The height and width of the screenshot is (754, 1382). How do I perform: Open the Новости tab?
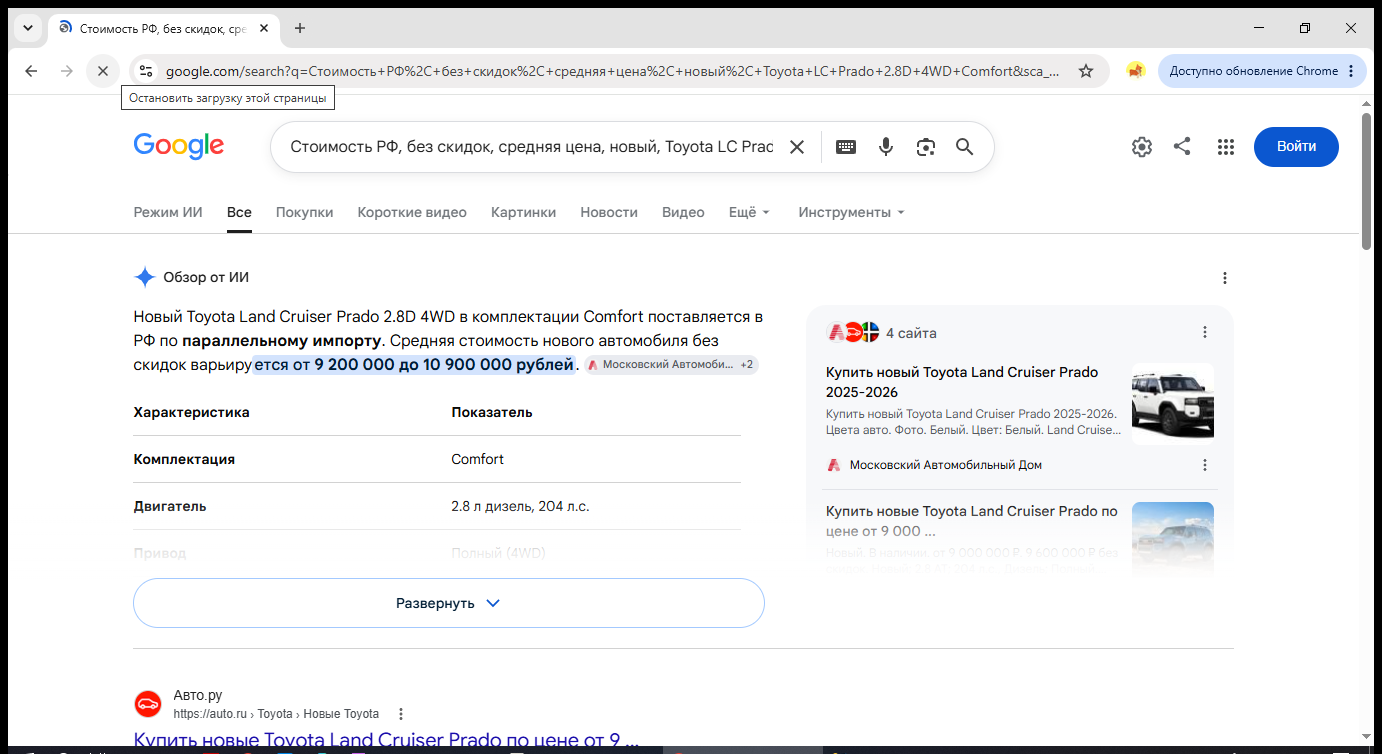(609, 212)
